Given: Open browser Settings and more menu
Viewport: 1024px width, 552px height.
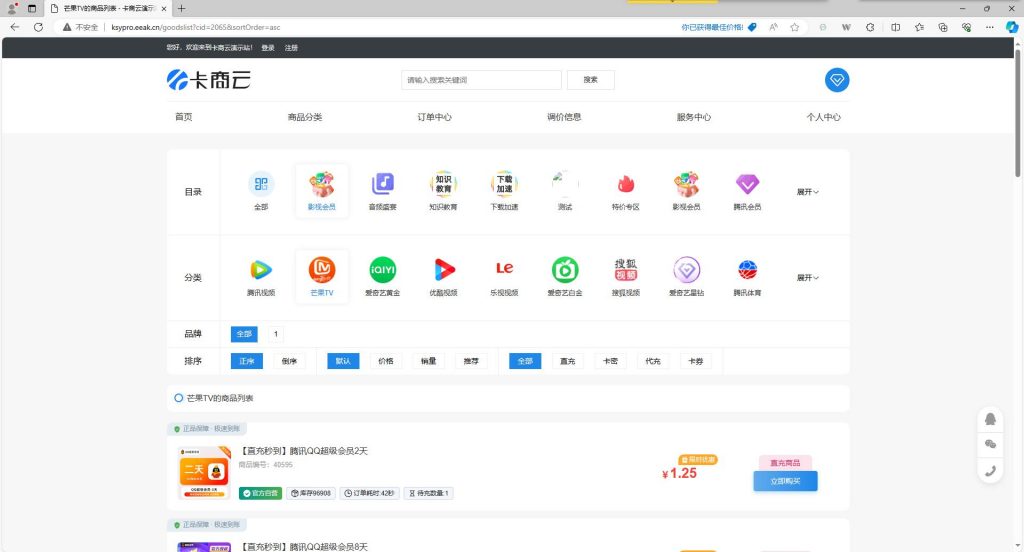Looking at the screenshot, I should coord(989,27).
